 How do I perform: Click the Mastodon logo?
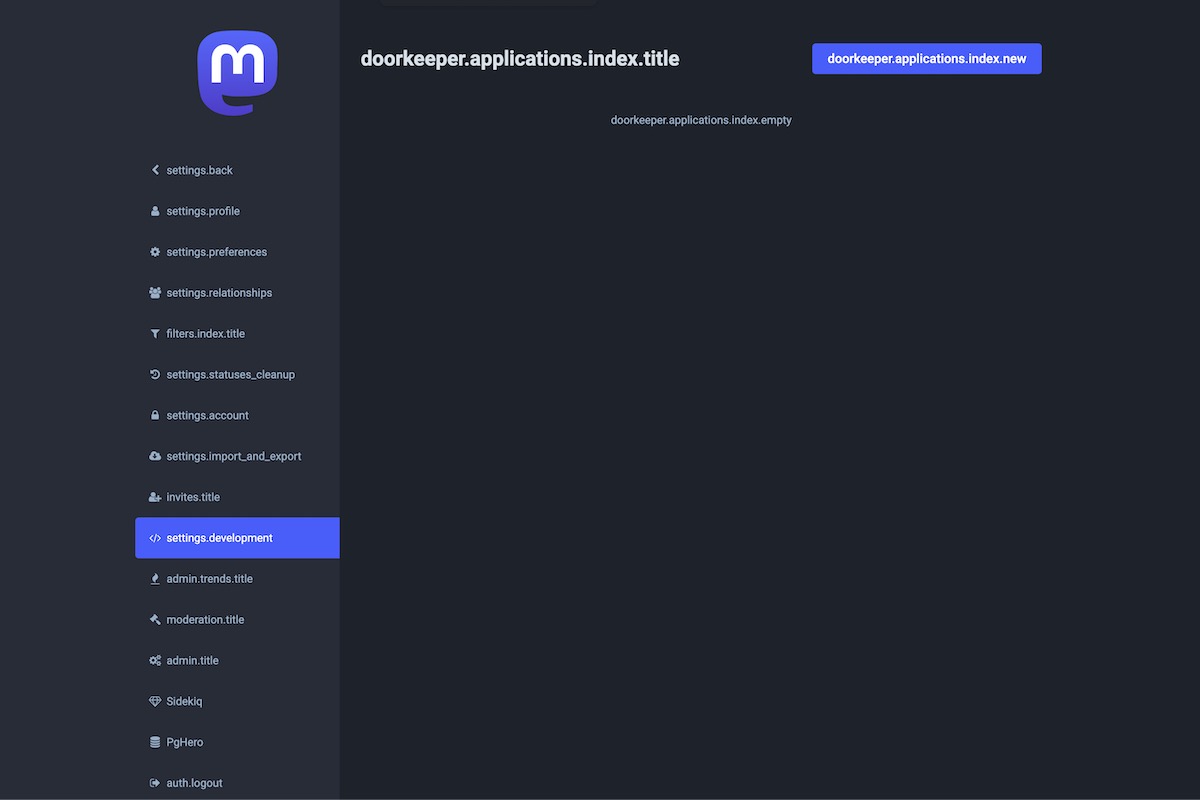pos(237,73)
